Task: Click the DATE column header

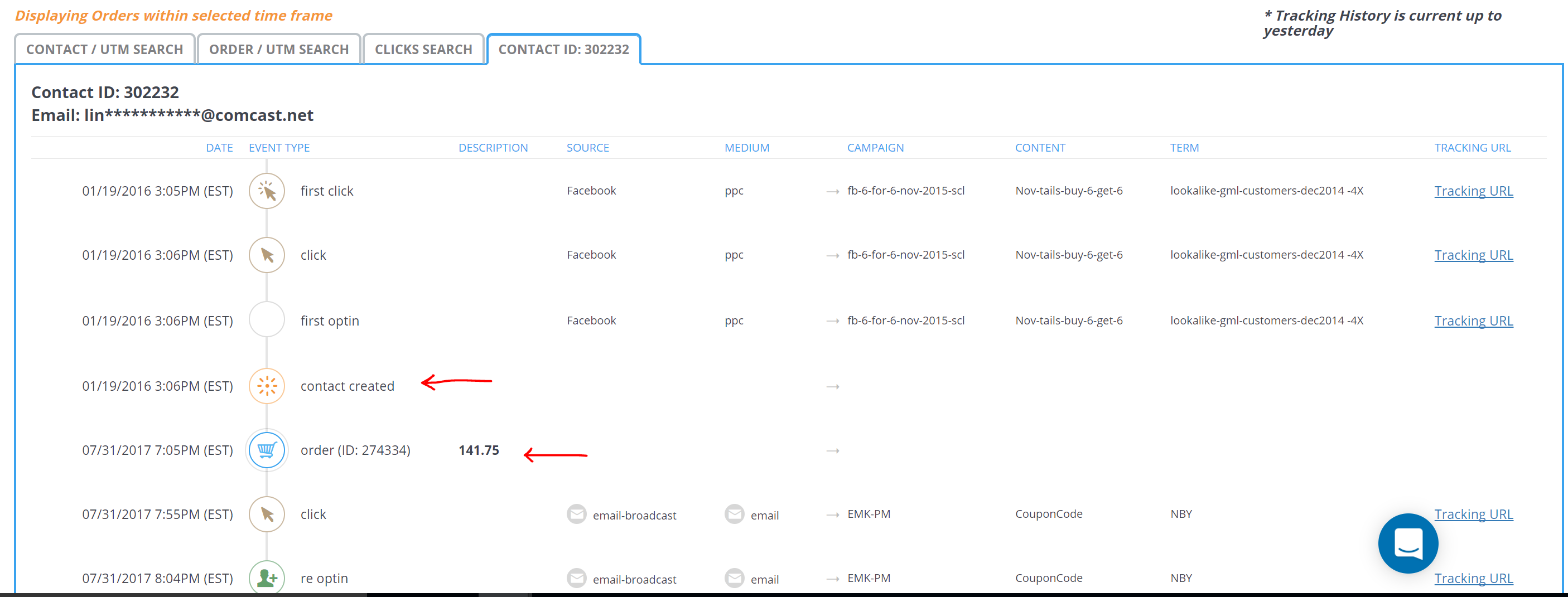Action: click(x=219, y=148)
